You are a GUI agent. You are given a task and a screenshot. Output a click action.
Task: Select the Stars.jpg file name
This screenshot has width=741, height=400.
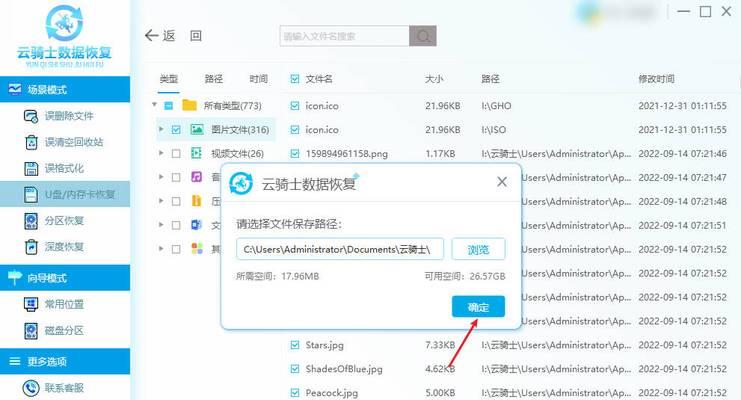click(x=325, y=345)
